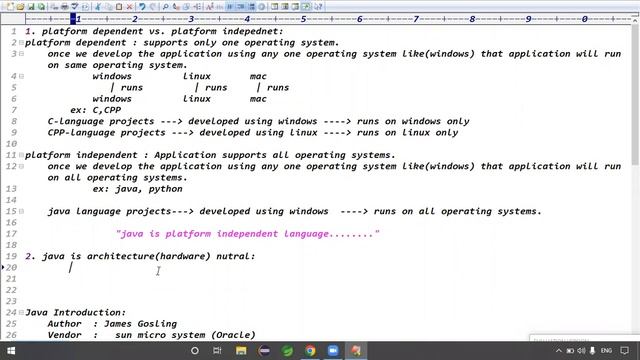The width and height of the screenshot is (640, 360).
Task: Click the line number 10 in the gutter
Action: 11,144
